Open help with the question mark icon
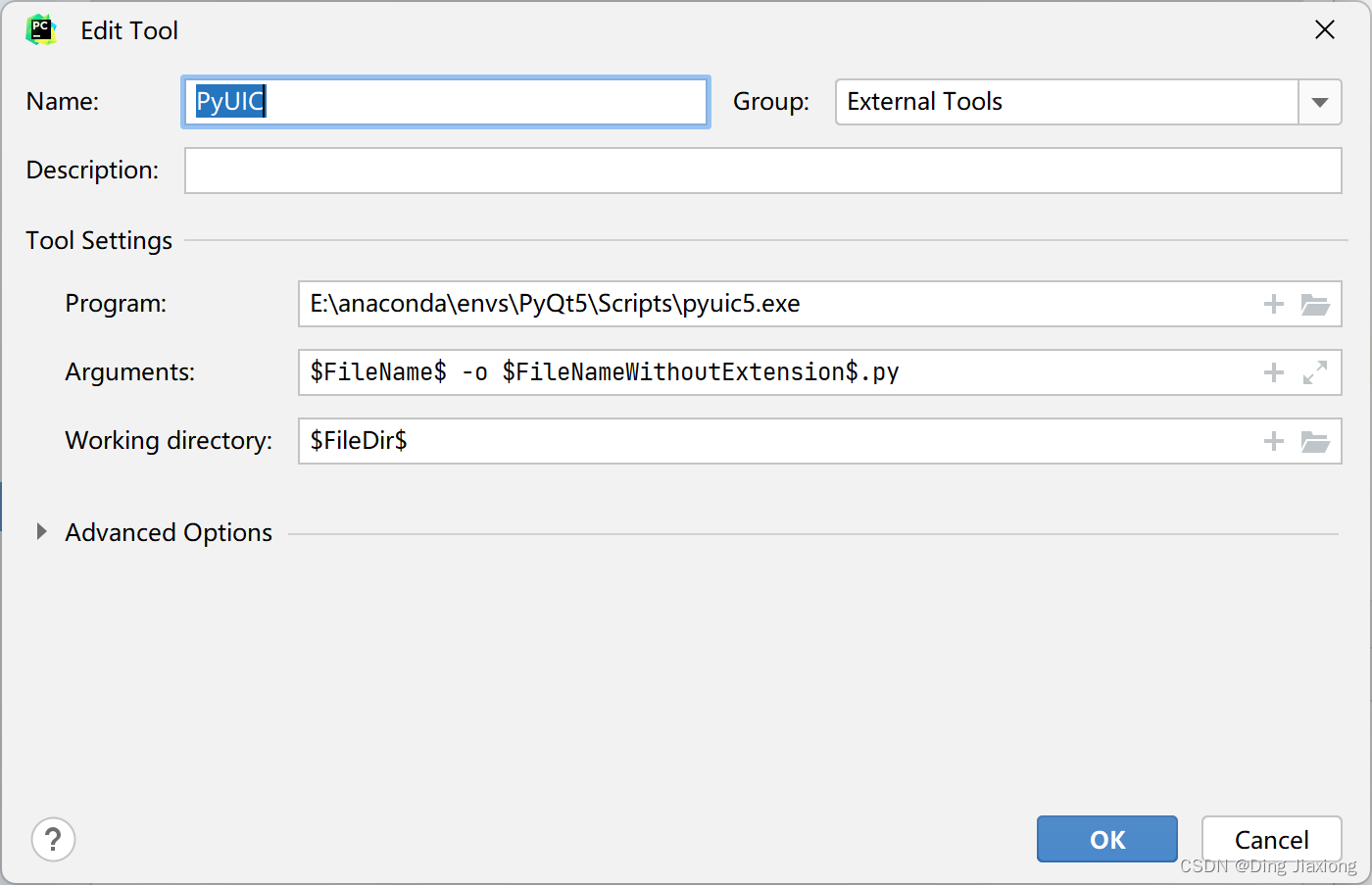The height and width of the screenshot is (885, 1372). (x=54, y=839)
